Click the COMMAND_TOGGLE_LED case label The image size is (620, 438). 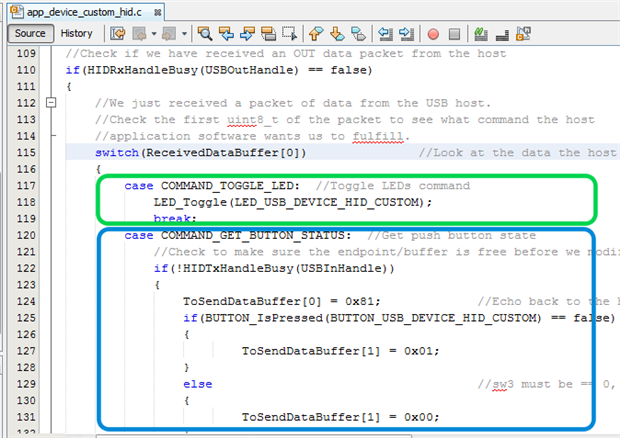coord(227,186)
